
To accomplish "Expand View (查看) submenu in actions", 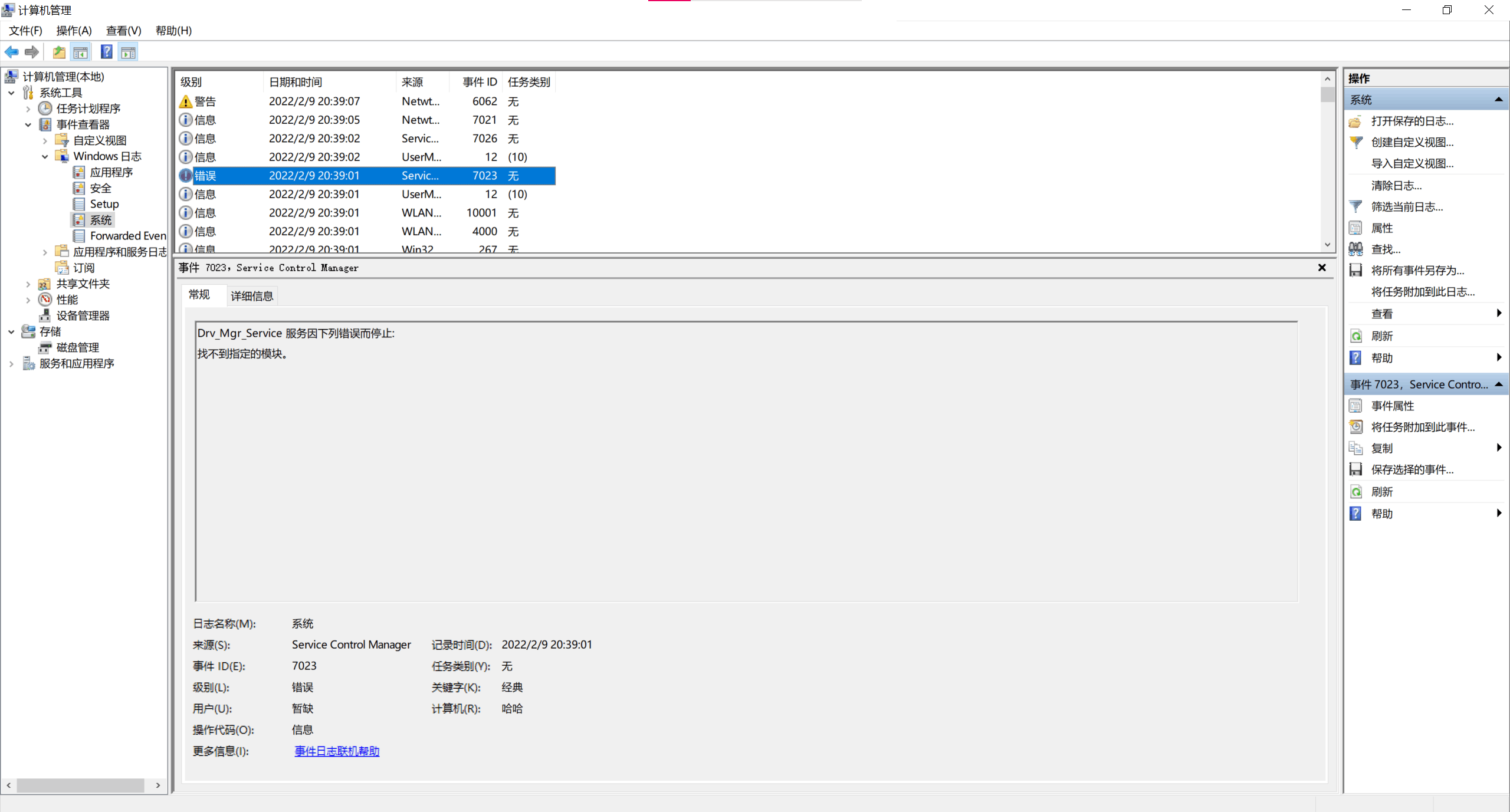I will pyautogui.click(x=1499, y=313).
